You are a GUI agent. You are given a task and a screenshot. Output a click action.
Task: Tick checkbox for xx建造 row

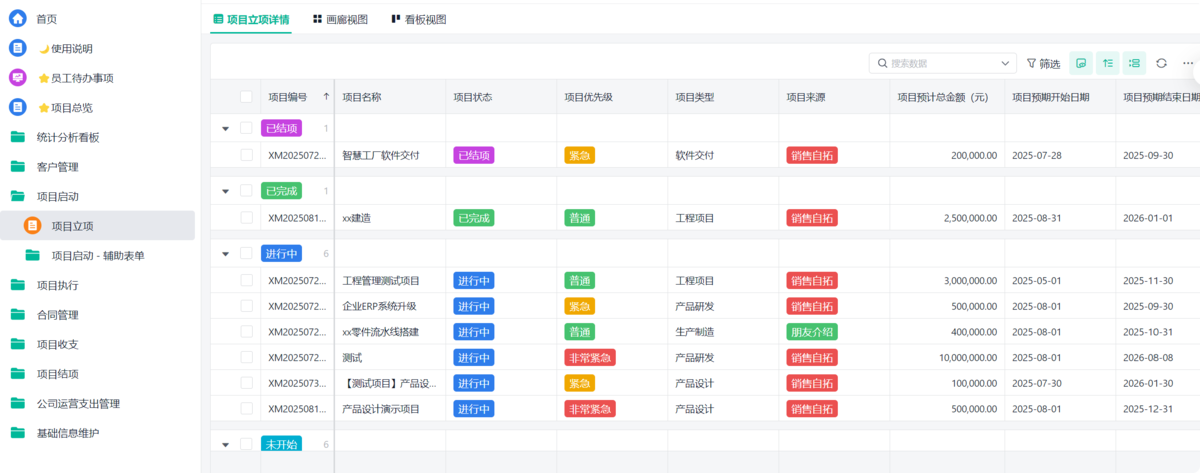246,218
